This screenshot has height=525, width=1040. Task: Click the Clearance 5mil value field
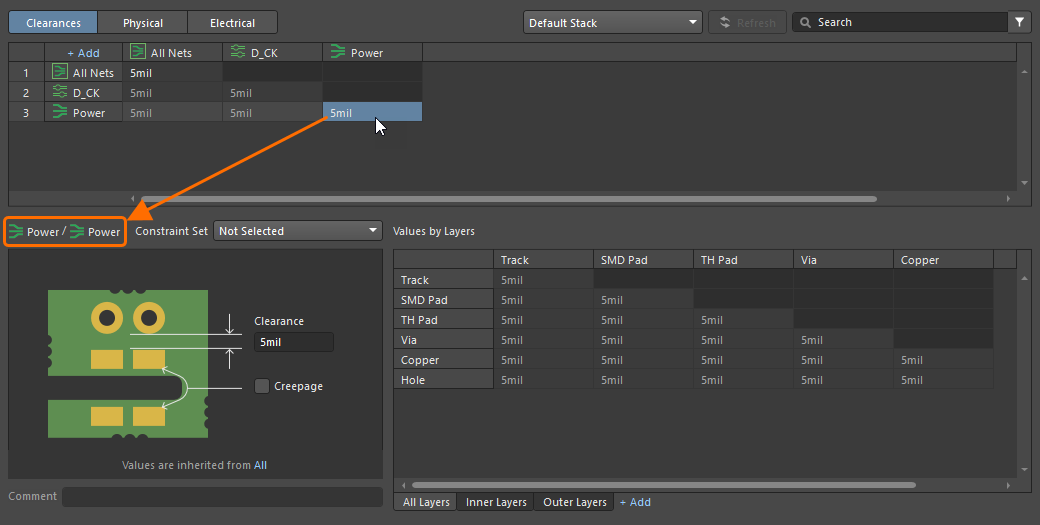point(292,342)
